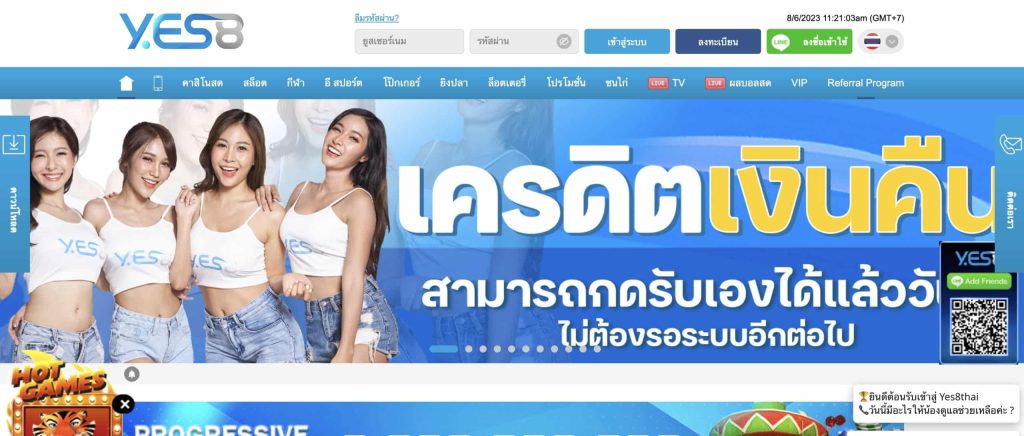This screenshot has width=1024, height=436.
Task: Click the home icon in navigation bar
Action: coord(126,83)
